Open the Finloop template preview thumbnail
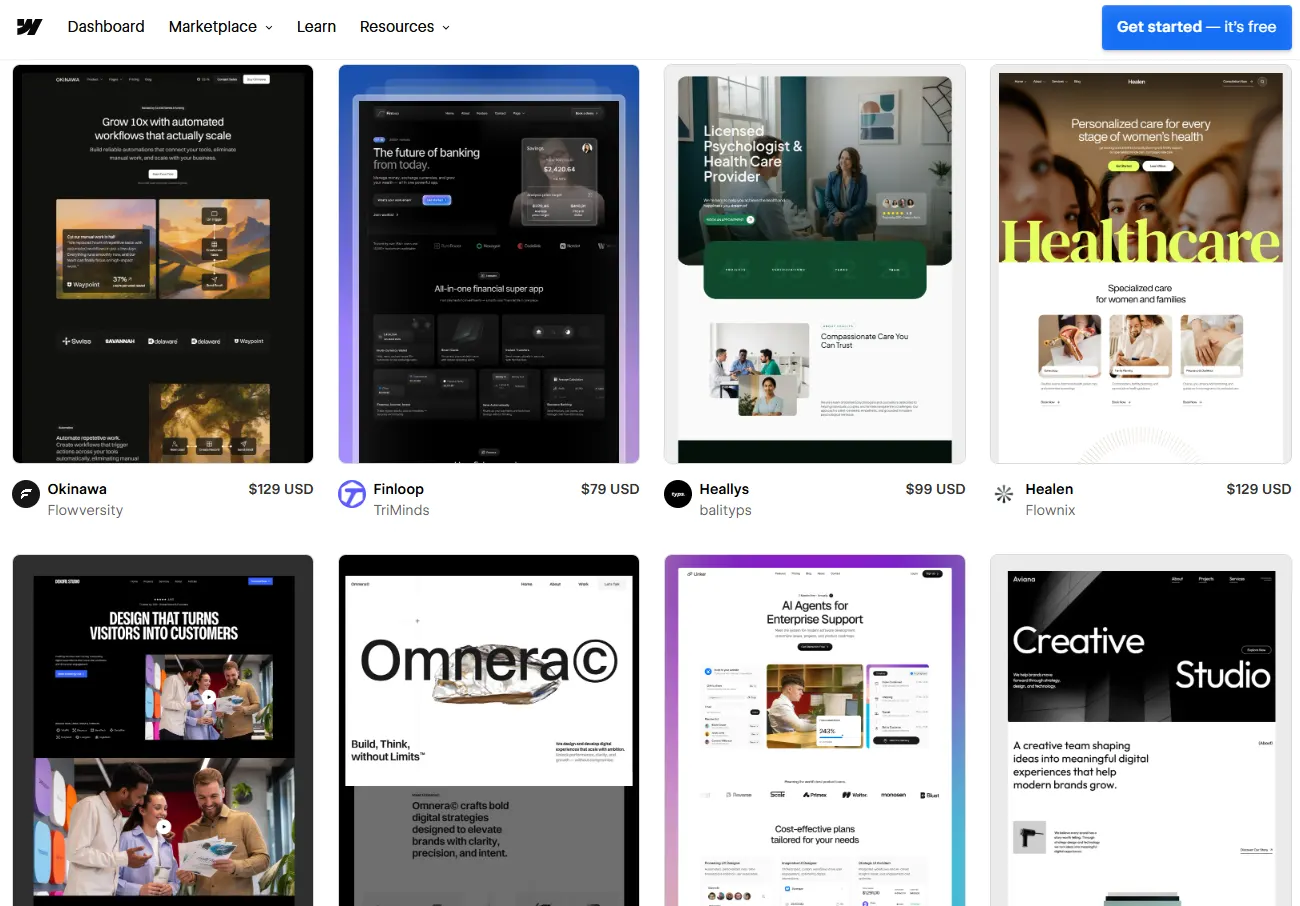Viewport: 1300px width, 906px height. coord(489,264)
